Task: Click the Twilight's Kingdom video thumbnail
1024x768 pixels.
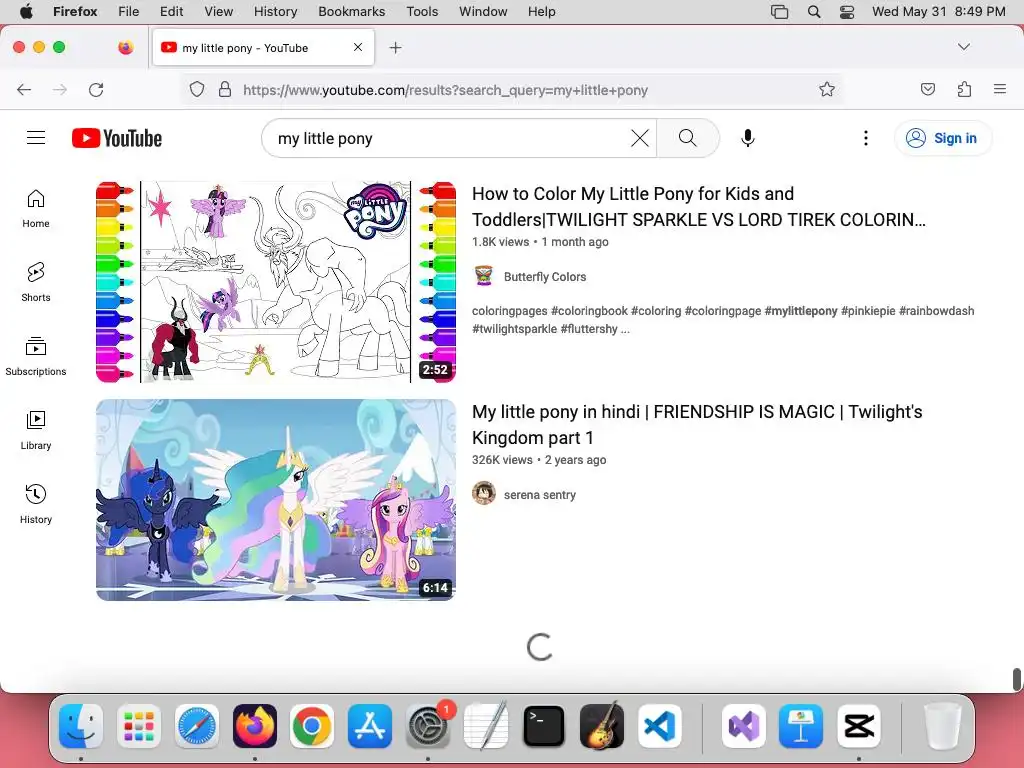Action: click(x=276, y=500)
